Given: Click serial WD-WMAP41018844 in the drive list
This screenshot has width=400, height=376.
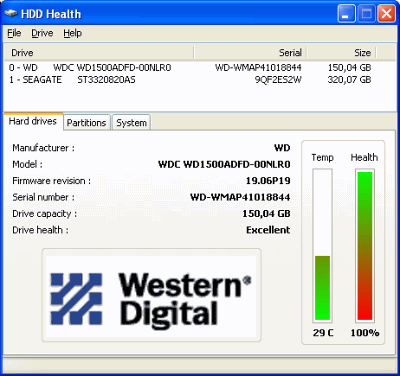Looking at the screenshot, I should coord(258,68).
